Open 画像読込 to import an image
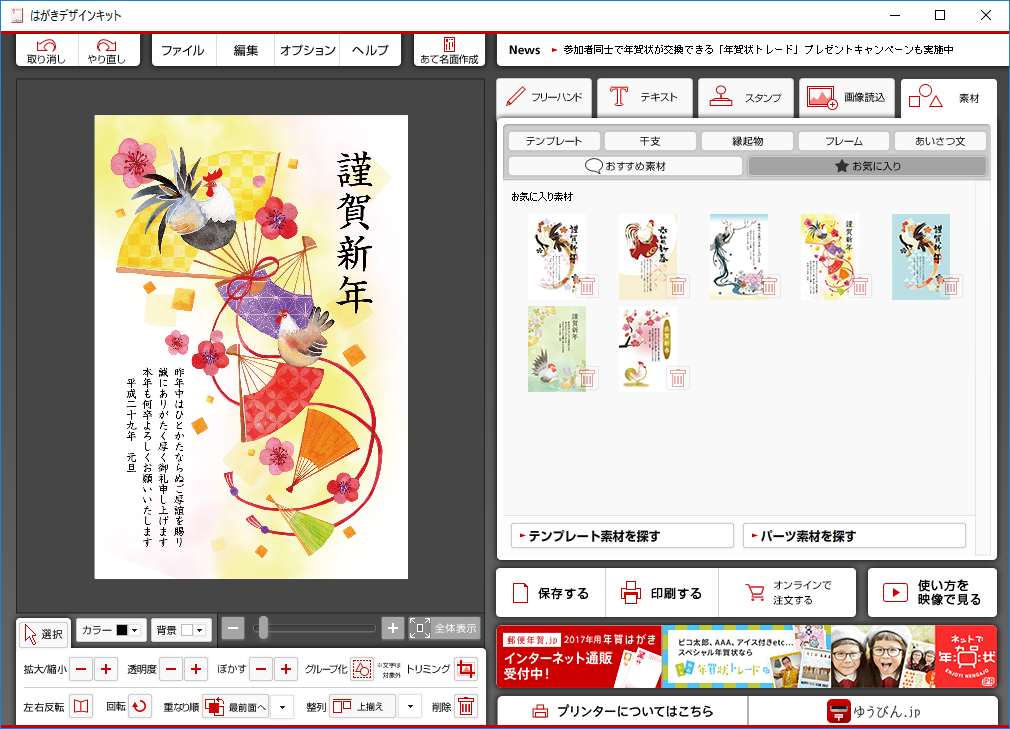This screenshot has width=1010, height=729. [x=847, y=98]
